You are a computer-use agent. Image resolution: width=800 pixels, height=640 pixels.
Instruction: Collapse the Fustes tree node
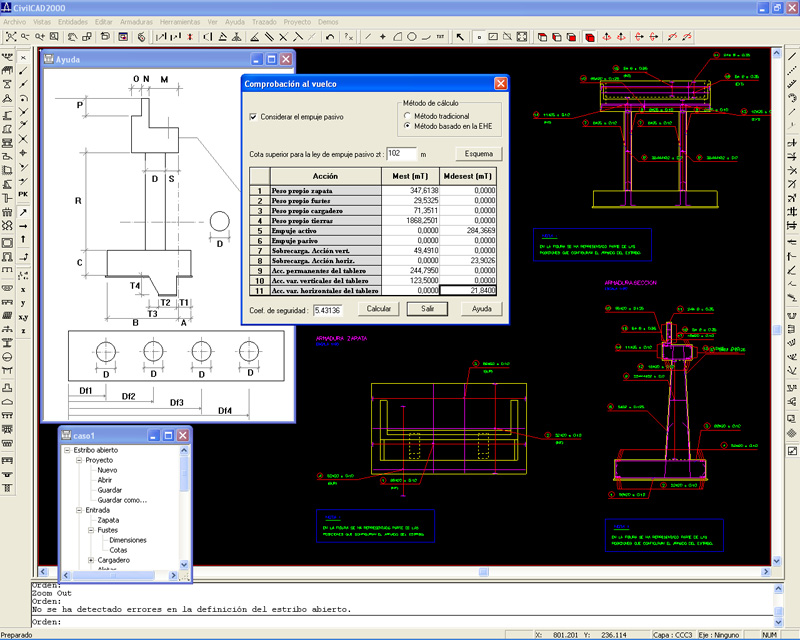pos(90,530)
